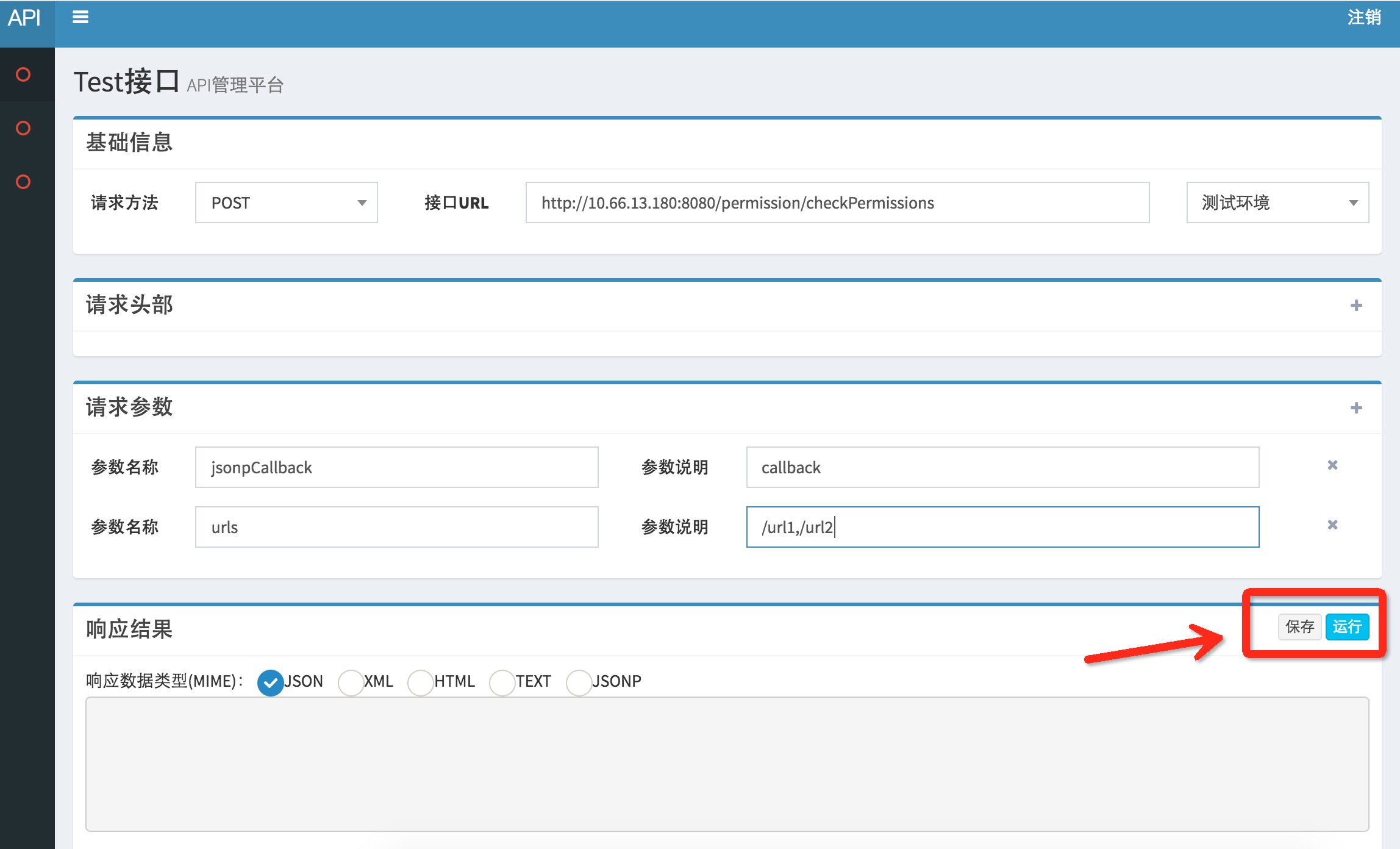Click the hamburger menu toggle icon
Viewport: 1400px width, 849px height.
pyautogui.click(x=80, y=18)
